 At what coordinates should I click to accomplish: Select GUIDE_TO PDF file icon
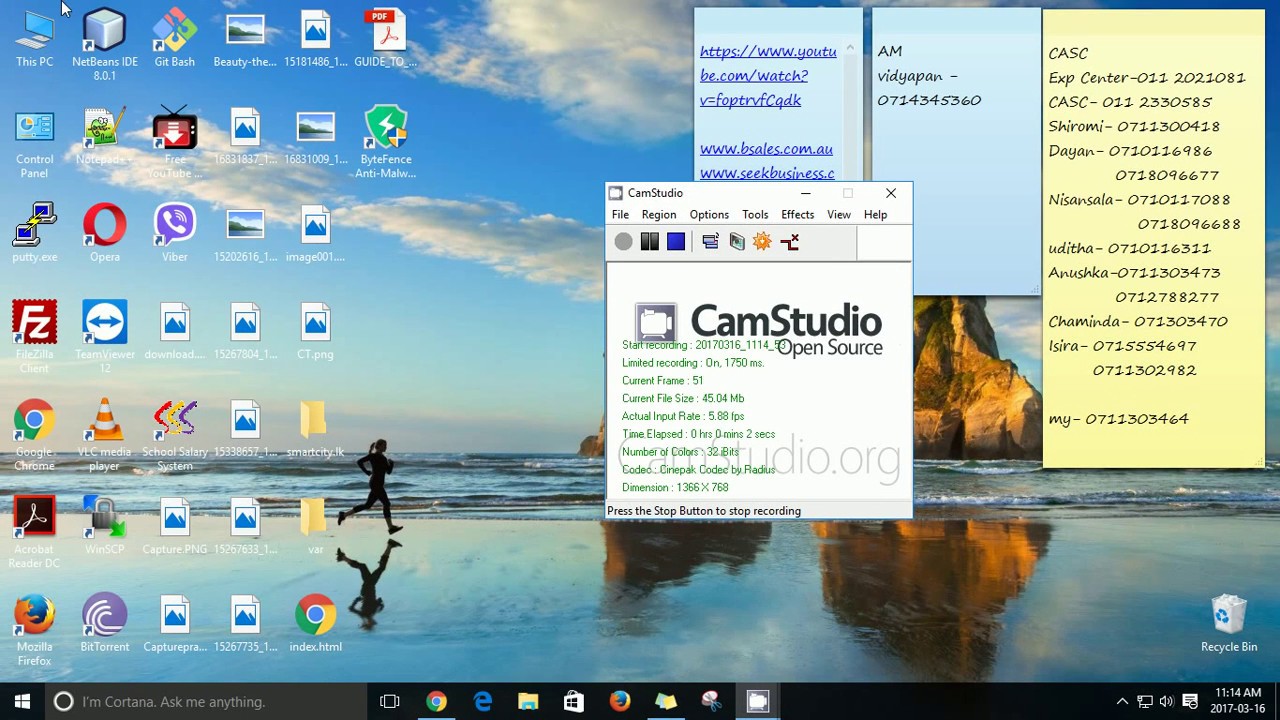(386, 40)
